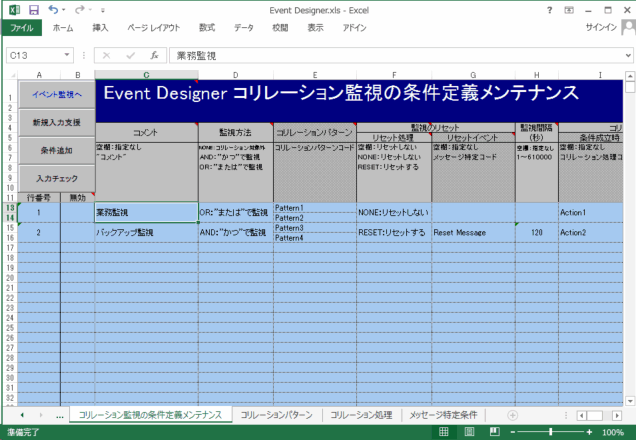The width and height of the screenshot is (636, 440).
Task: Click the formula bar Enter checkmark icon
Action: 130,55
